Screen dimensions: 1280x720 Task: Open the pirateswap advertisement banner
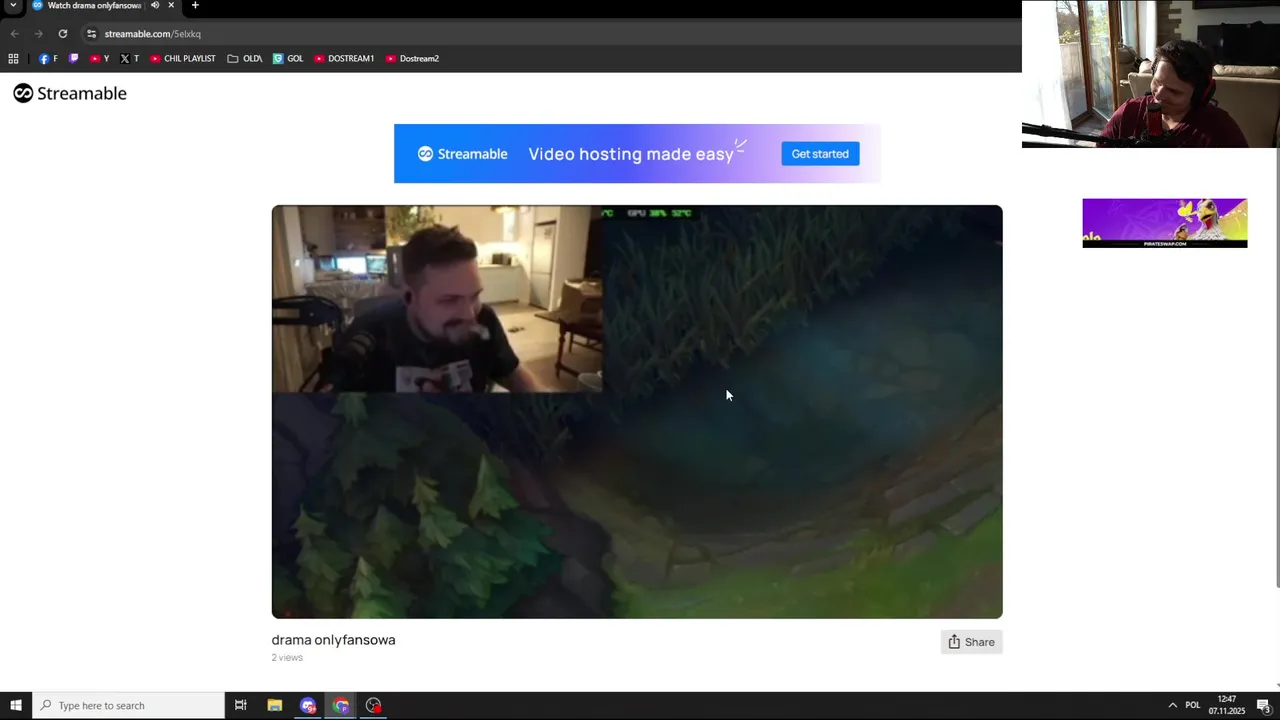[1164, 223]
